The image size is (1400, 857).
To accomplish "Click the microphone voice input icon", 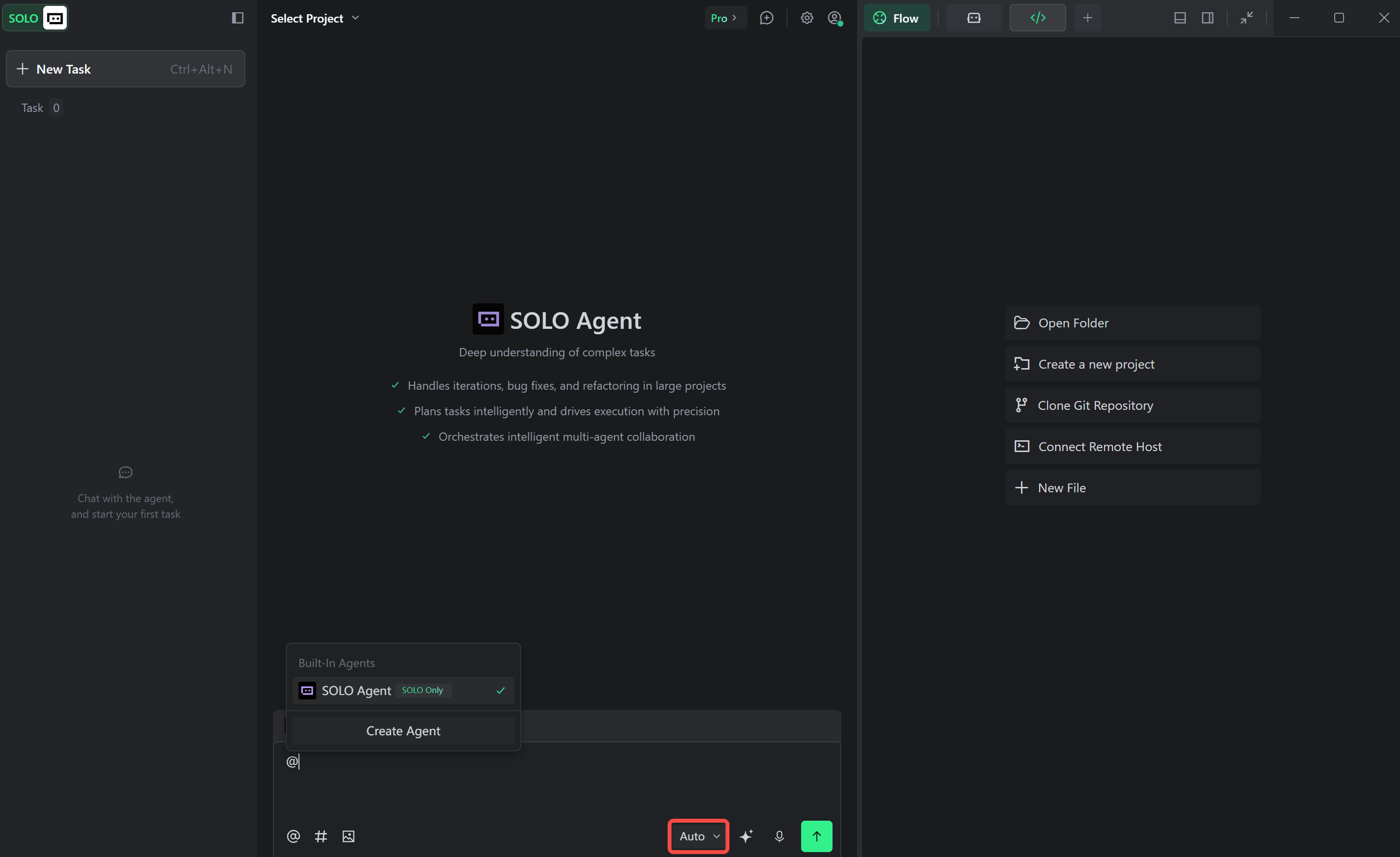I will click(779, 836).
